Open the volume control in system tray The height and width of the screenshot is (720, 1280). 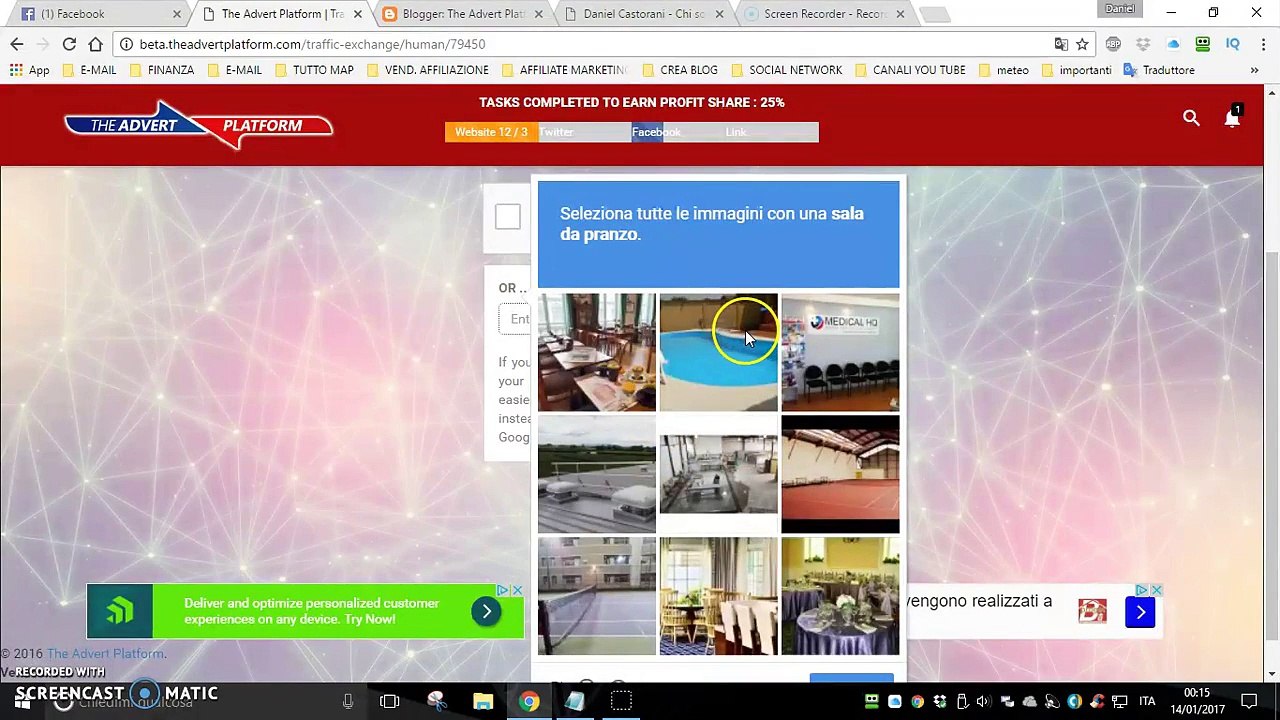point(984,701)
